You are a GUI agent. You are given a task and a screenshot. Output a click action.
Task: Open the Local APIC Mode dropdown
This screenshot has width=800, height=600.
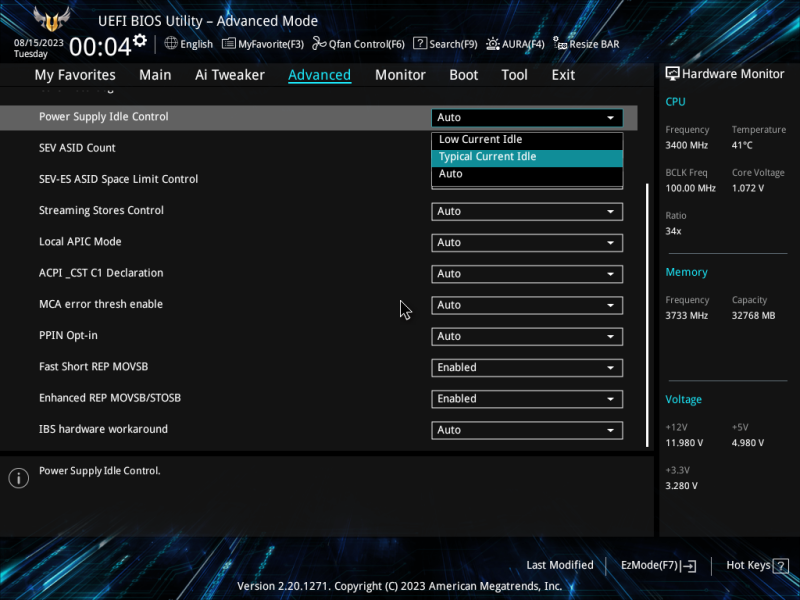click(x=527, y=242)
